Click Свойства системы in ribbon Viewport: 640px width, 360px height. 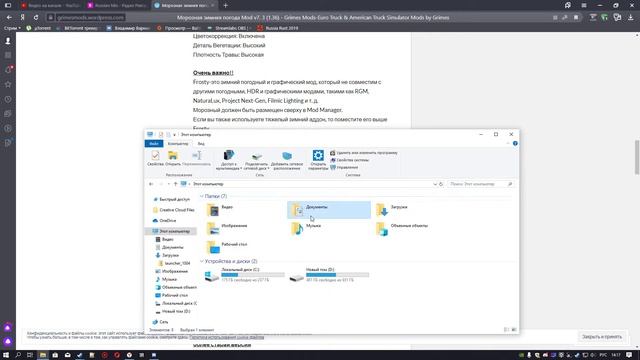click(349, 160)
